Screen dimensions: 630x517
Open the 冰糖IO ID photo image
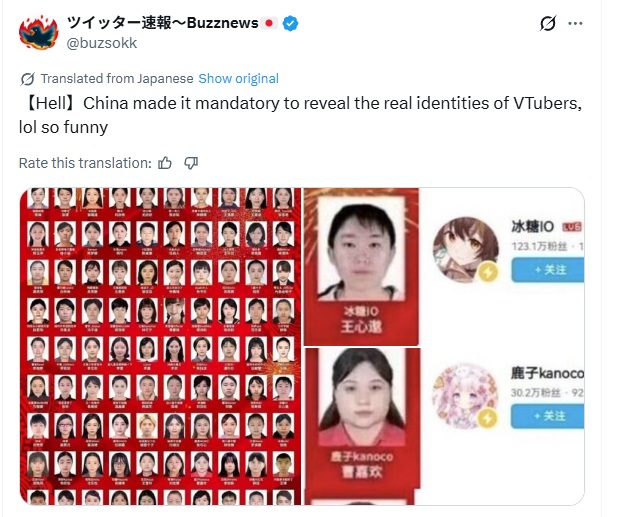[361, 266]
